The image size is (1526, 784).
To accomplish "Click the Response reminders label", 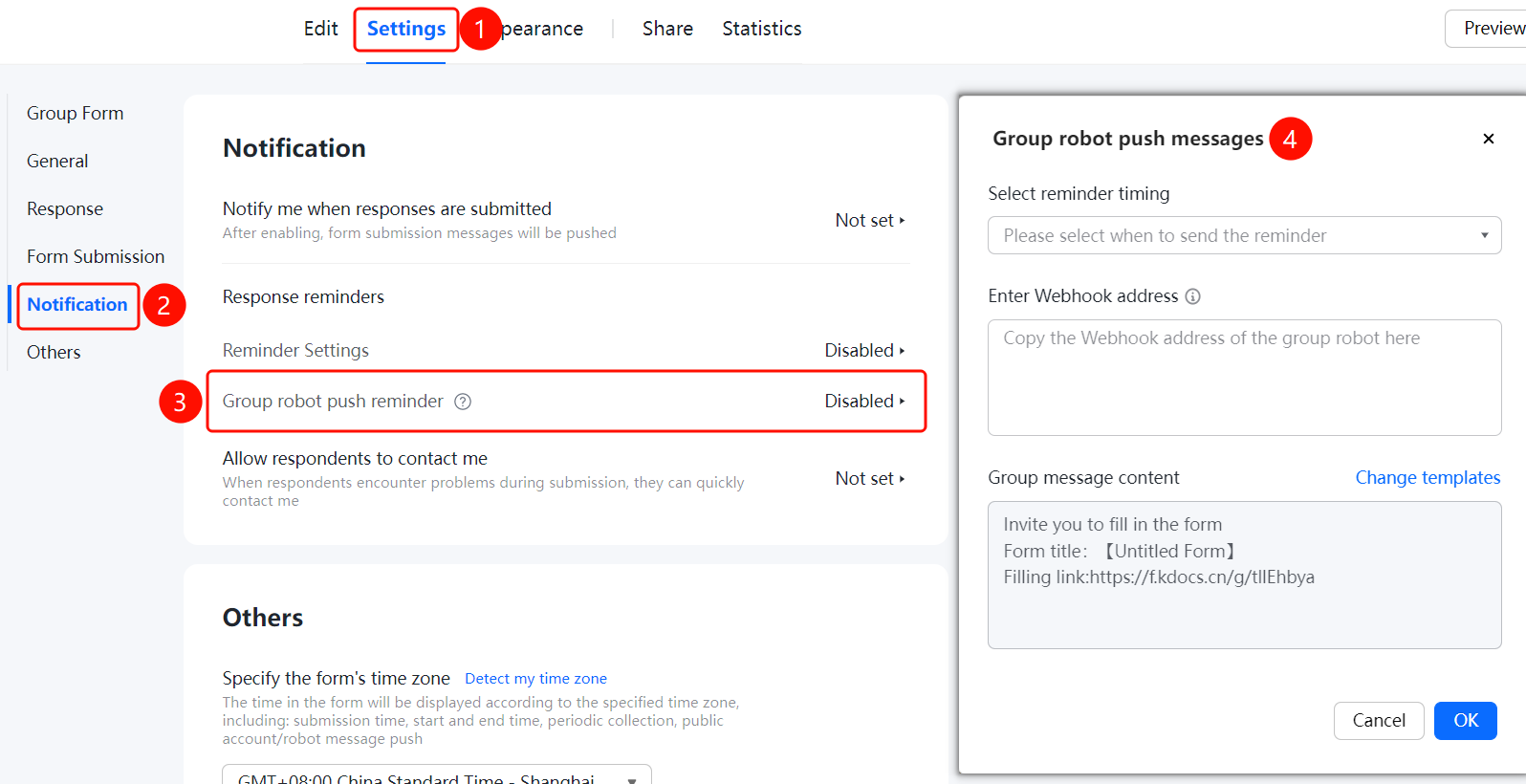I will click(303, 296).
